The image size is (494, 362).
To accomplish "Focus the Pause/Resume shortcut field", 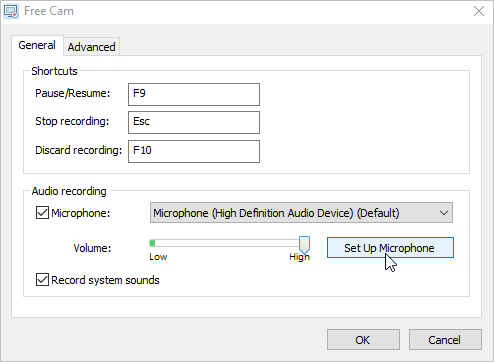I will (194, 94).
